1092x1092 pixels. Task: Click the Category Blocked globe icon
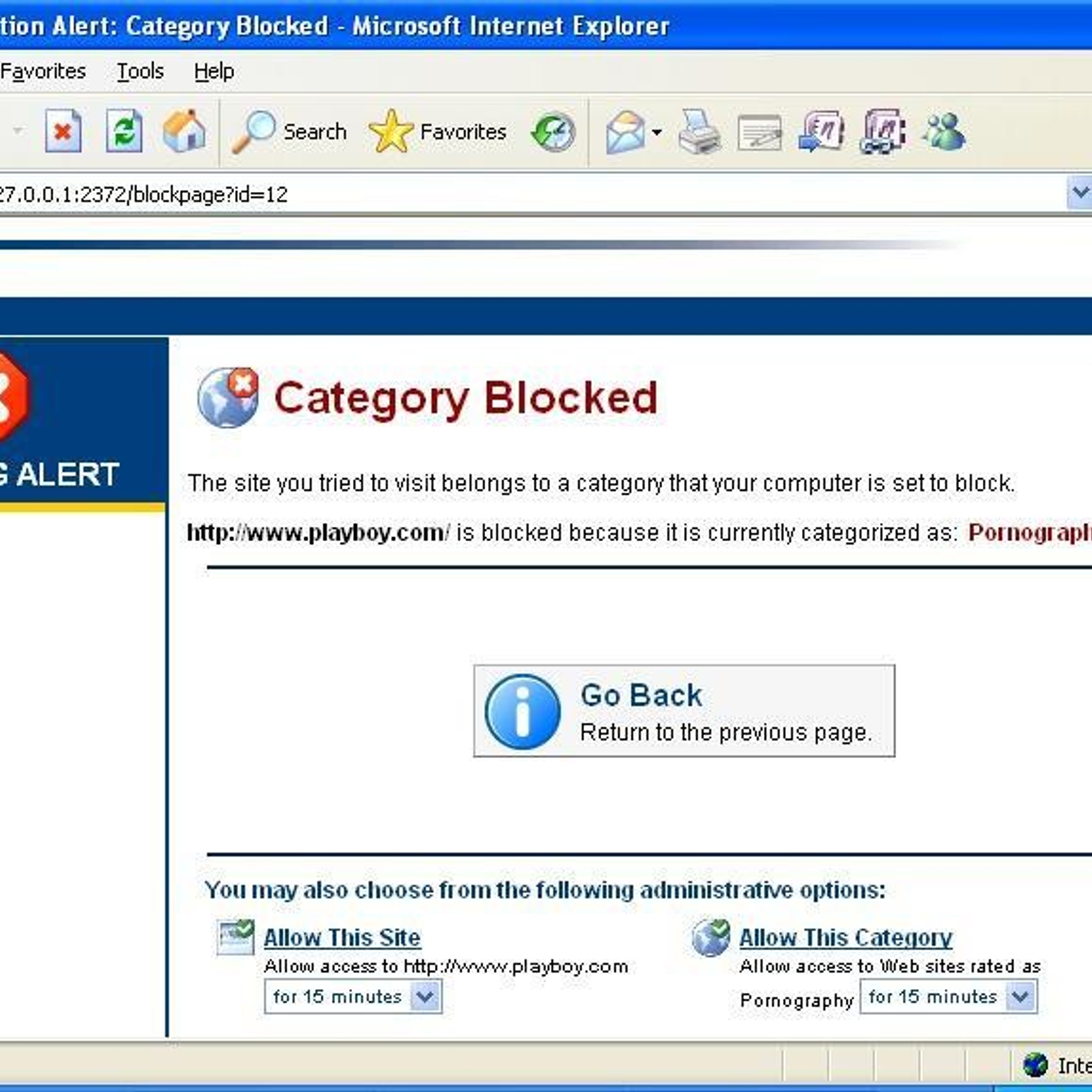click(228, 397)
